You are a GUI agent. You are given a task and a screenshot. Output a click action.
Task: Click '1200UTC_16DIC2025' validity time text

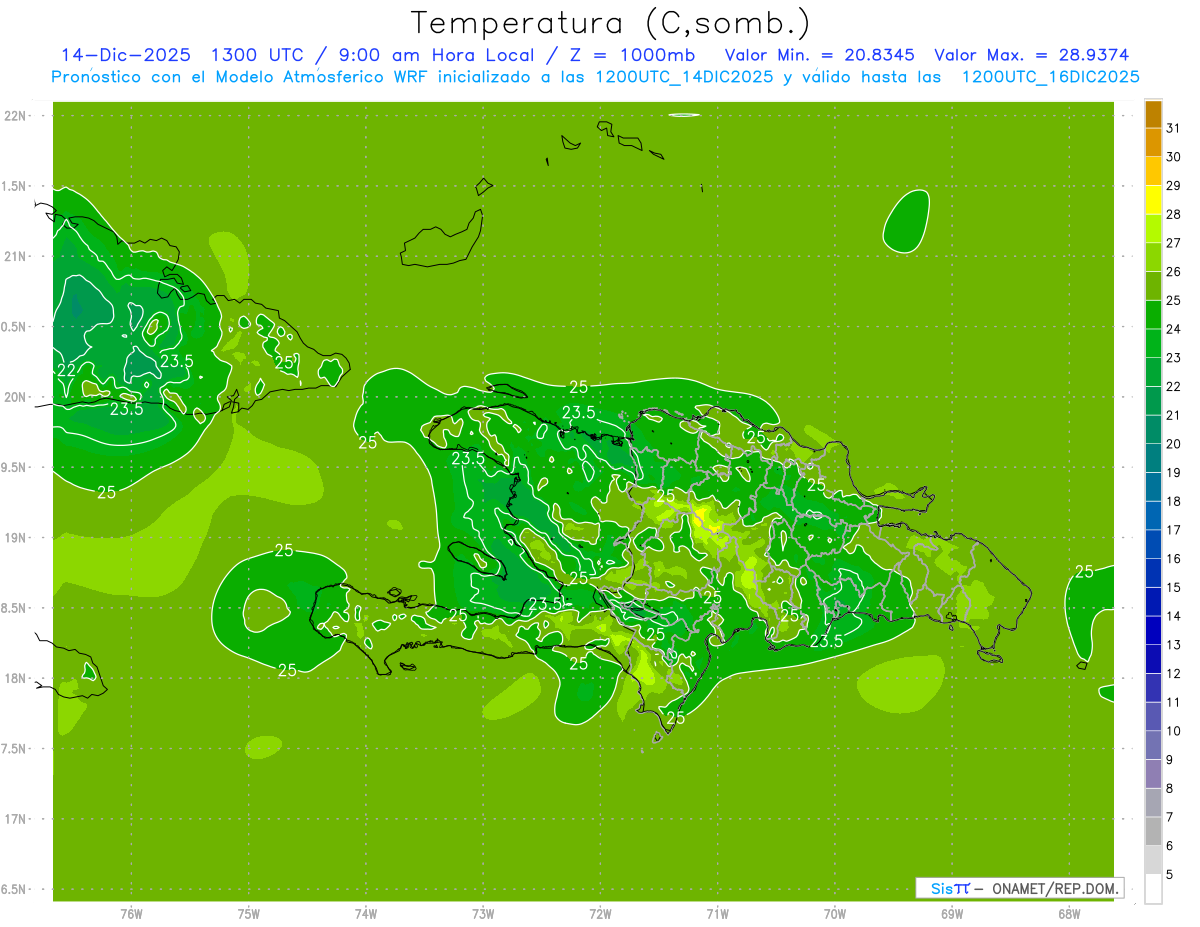pyautogui.click(x=1051, y=77)
